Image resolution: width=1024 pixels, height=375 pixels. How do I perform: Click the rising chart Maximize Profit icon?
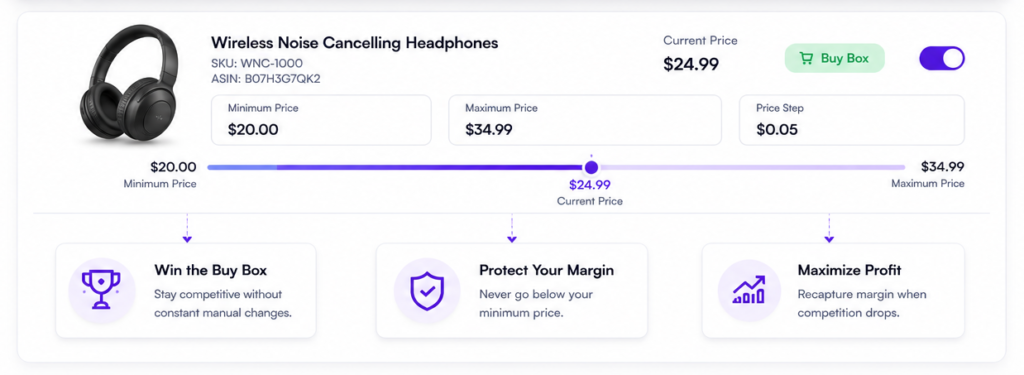click(749, 290)
